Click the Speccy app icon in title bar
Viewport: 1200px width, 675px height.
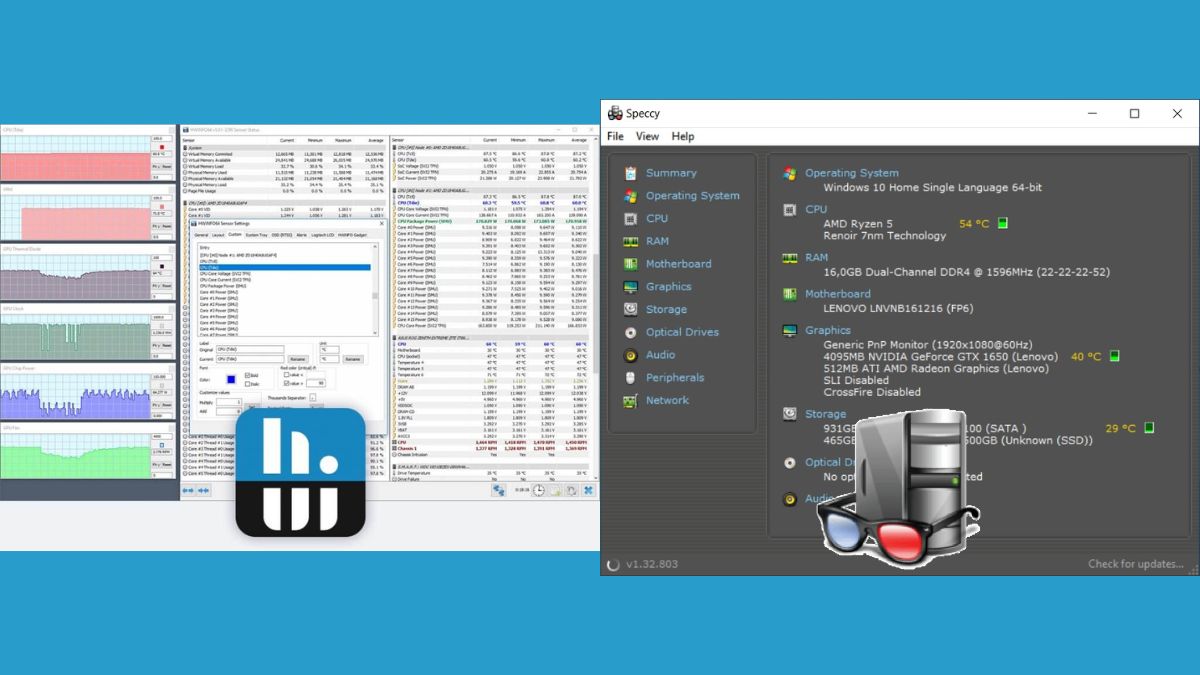[x=615, y=113]
